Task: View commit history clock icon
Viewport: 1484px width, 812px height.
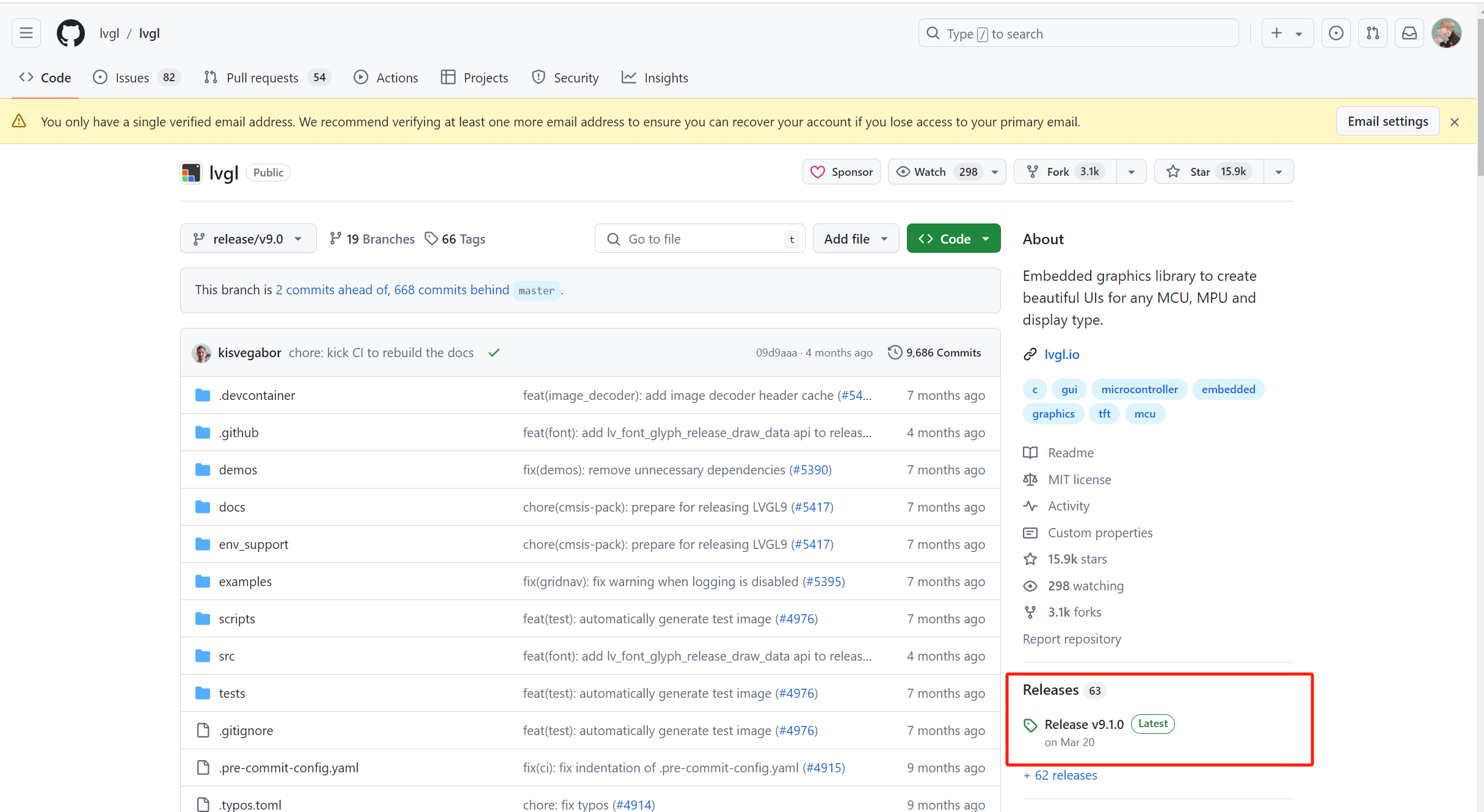Action: tap(895, 352)
